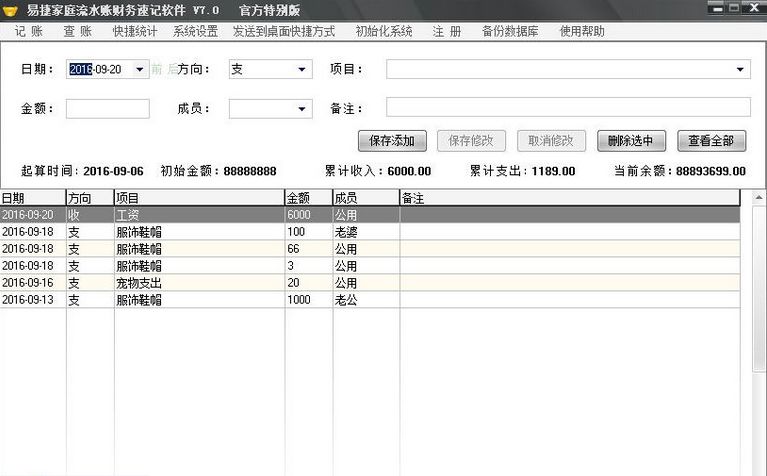Screen dimensions: 767x476
Task: Minimize the window
Action: point(716,8)
